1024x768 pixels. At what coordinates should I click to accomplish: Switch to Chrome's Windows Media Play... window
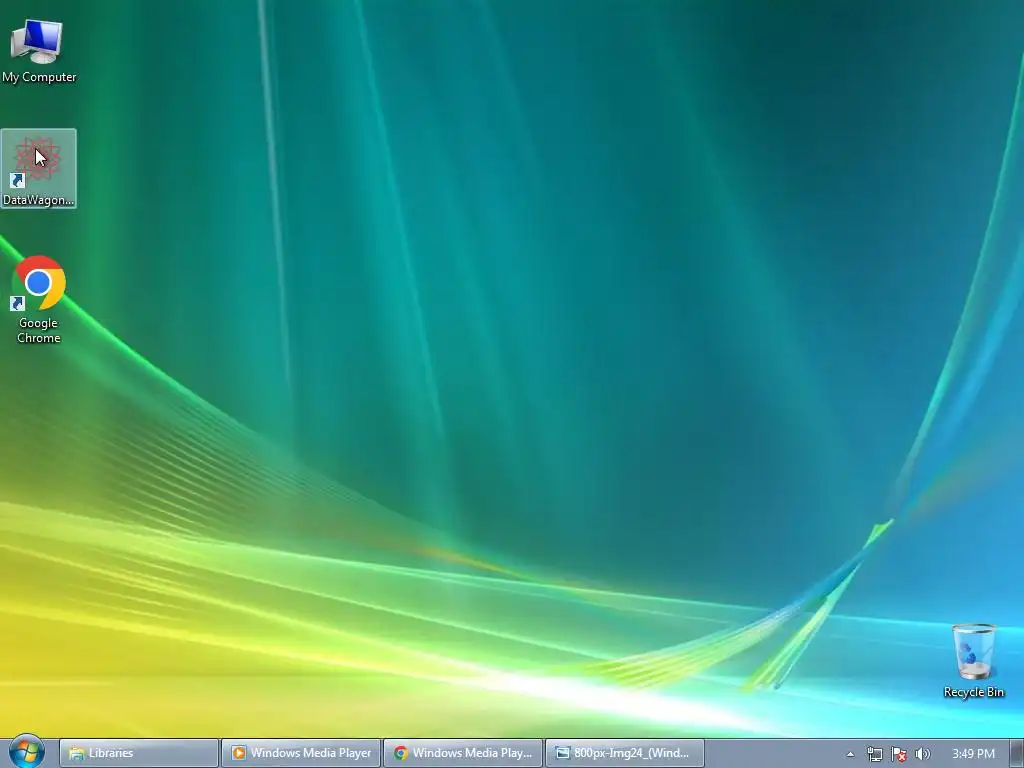(x=462, y=753)
